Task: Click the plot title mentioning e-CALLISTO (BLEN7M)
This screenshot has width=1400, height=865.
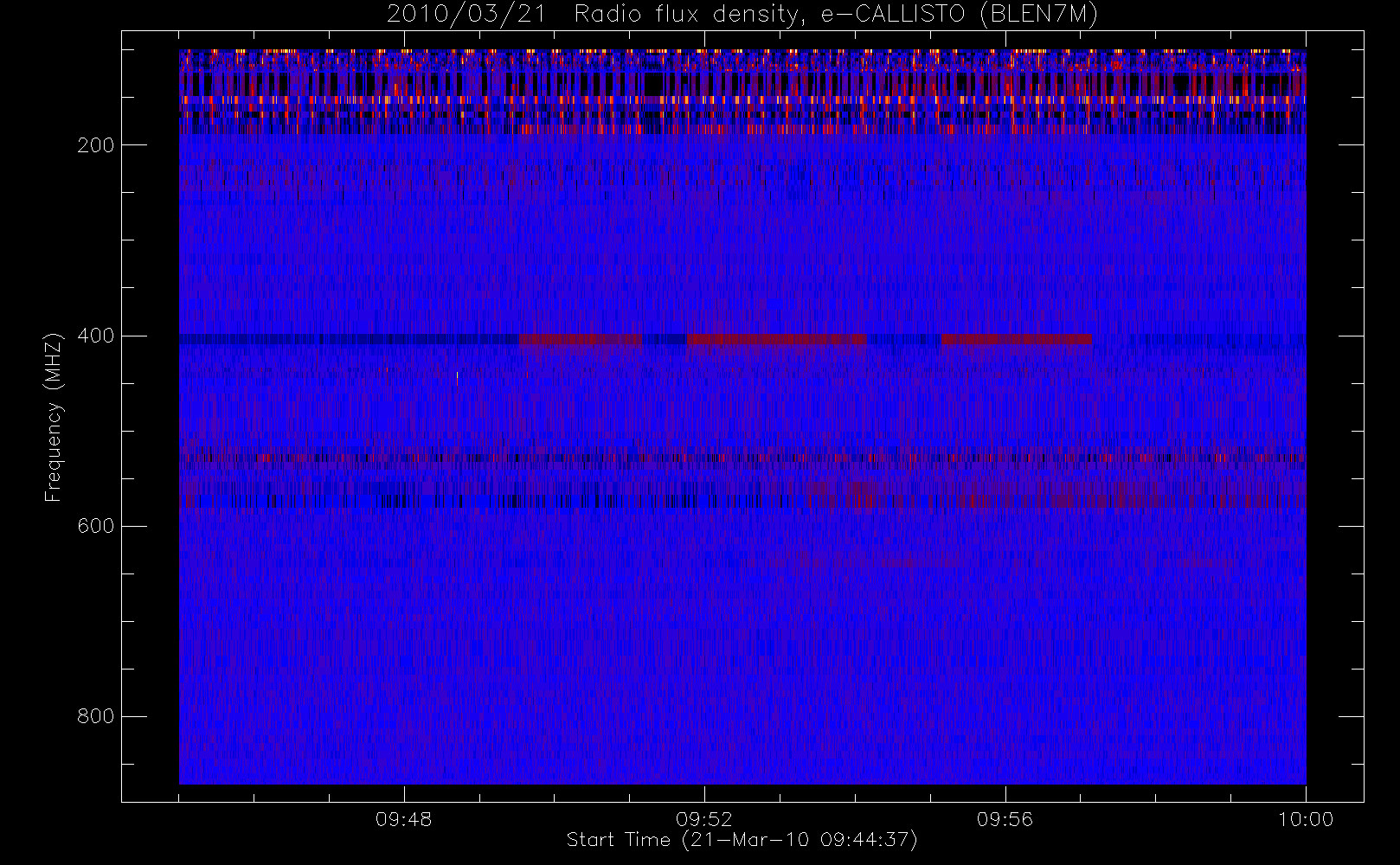Action: pos(742,15)
